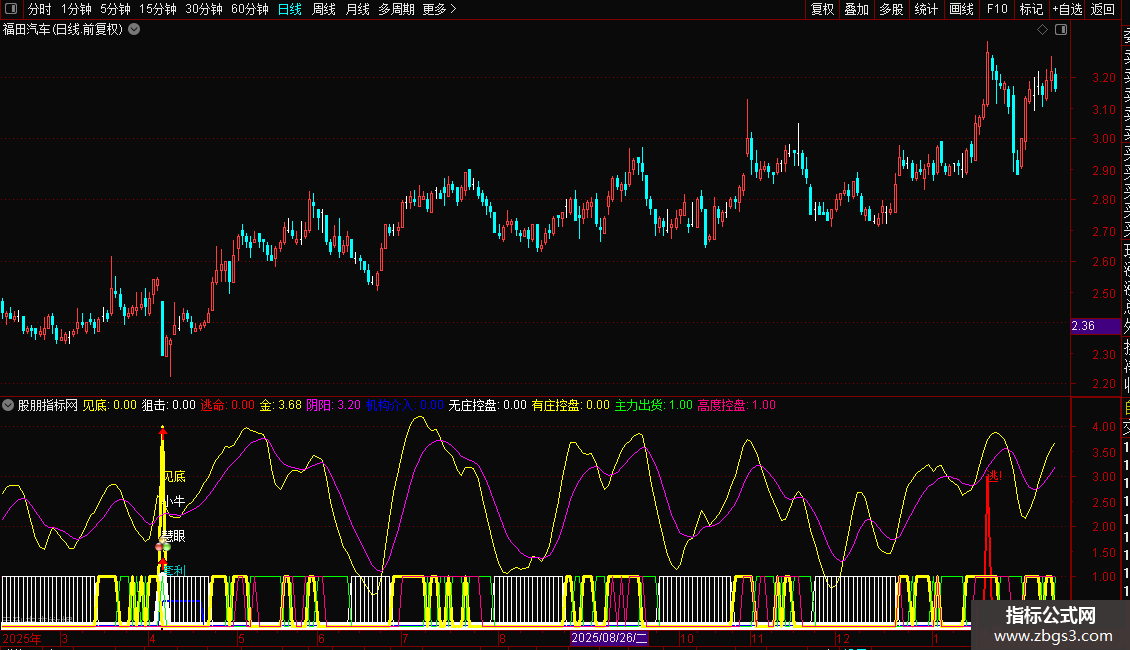Open the 更多 periods expander
Screen dimensions: 1130x650
point(439,10)
